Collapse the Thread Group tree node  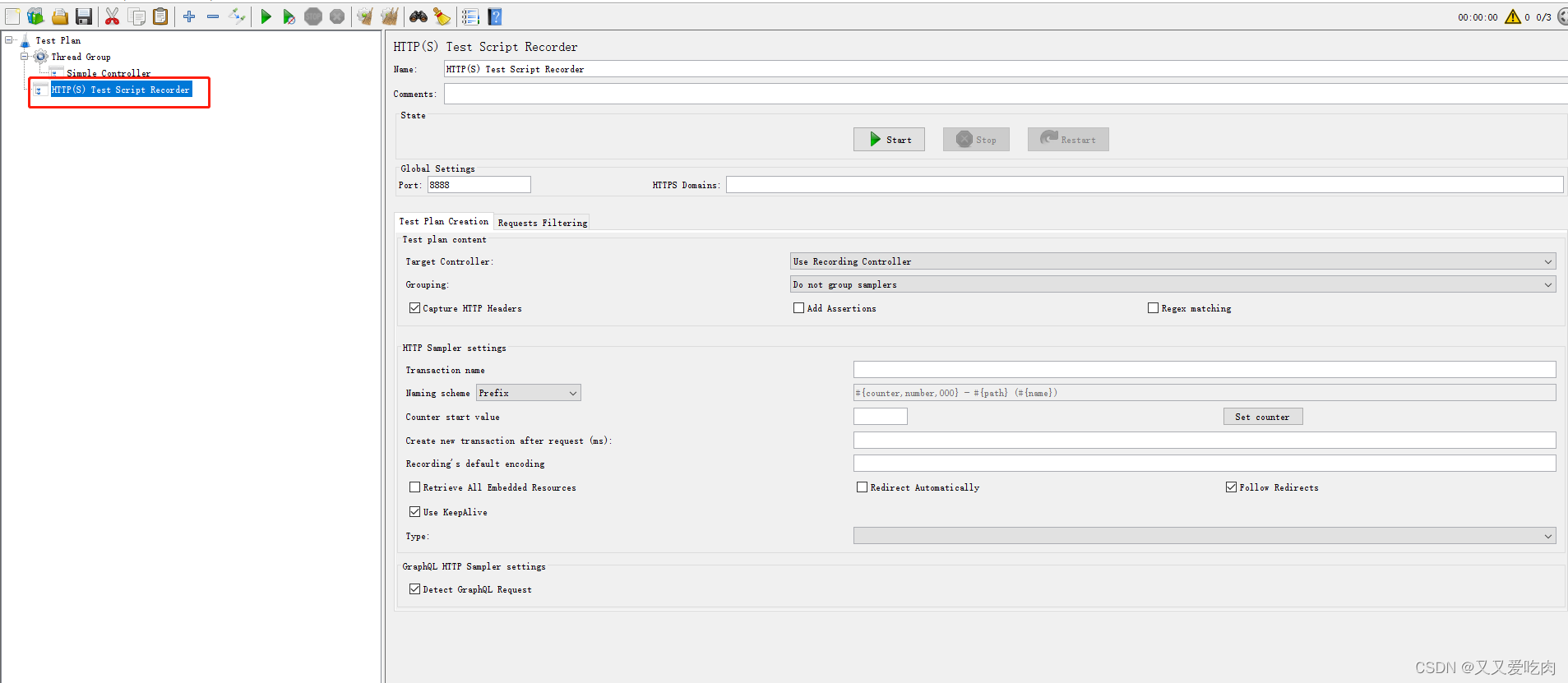(x=25, y=57)
